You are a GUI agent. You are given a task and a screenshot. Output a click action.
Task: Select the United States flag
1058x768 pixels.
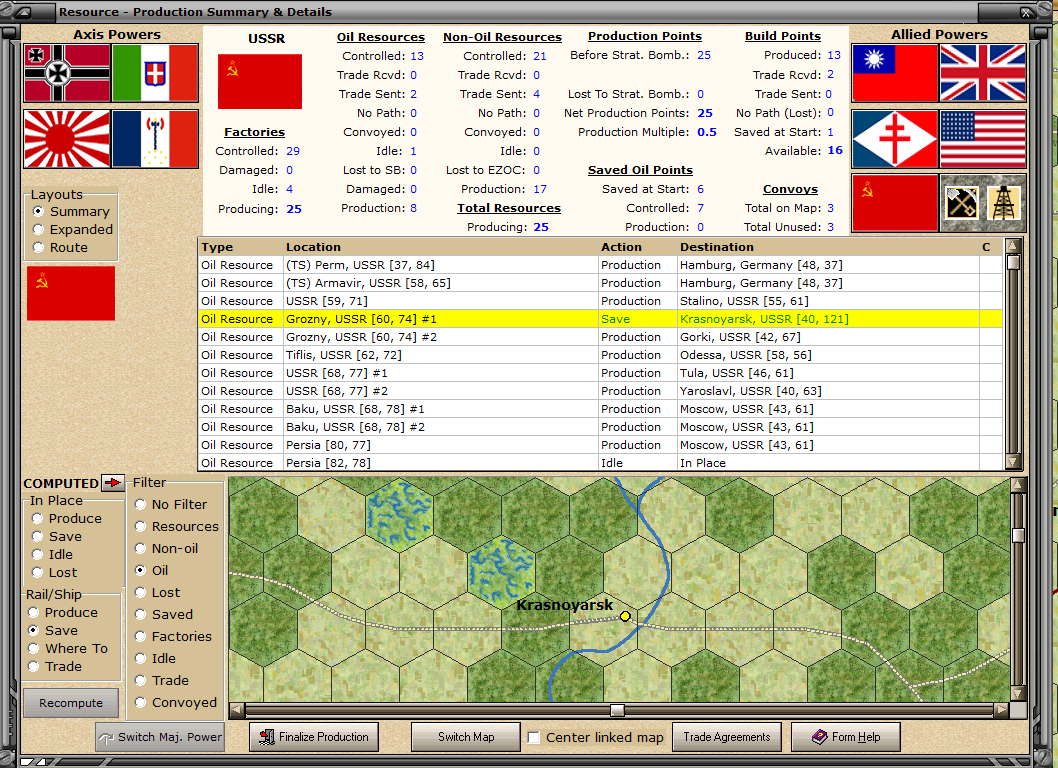[982, 139]
